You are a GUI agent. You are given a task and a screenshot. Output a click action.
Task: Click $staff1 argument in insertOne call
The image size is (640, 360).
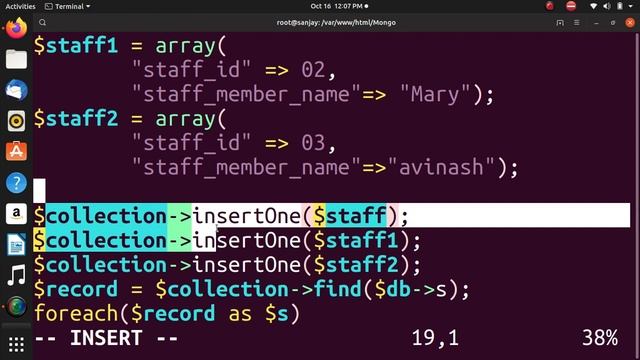click(x=356, y=240)
